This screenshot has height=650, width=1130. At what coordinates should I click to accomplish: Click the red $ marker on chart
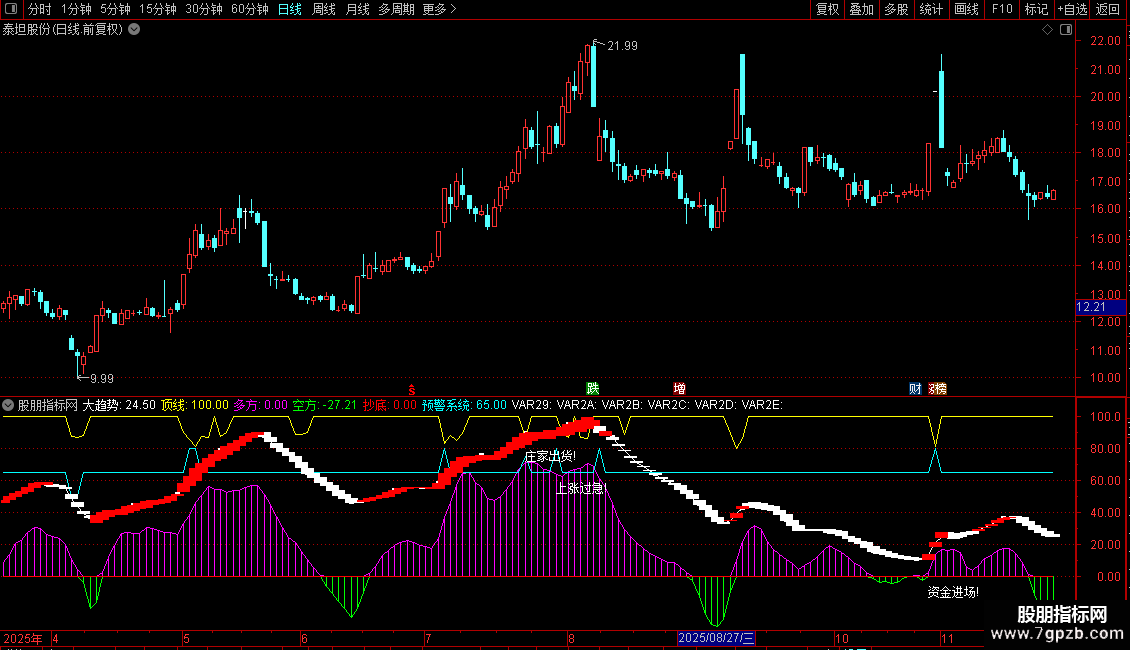click(411, 389)
